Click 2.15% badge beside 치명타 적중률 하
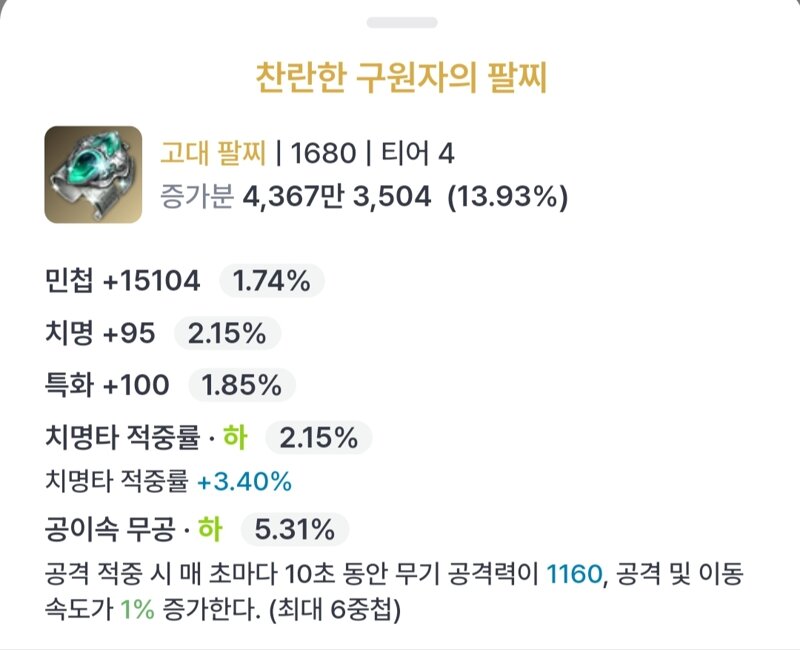This screenshot has width=800, height=650. [x=319, y=438]
